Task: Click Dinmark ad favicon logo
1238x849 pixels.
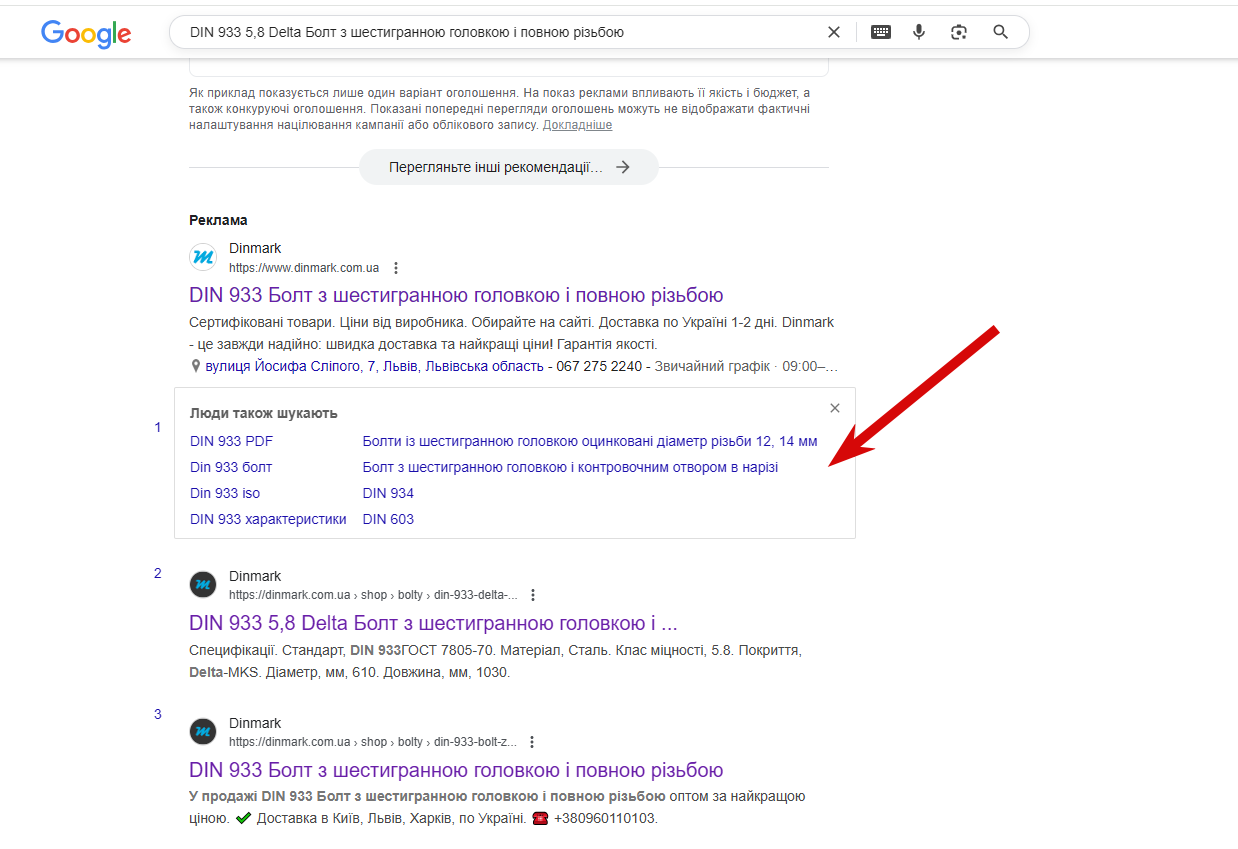Action: point(203,257)
